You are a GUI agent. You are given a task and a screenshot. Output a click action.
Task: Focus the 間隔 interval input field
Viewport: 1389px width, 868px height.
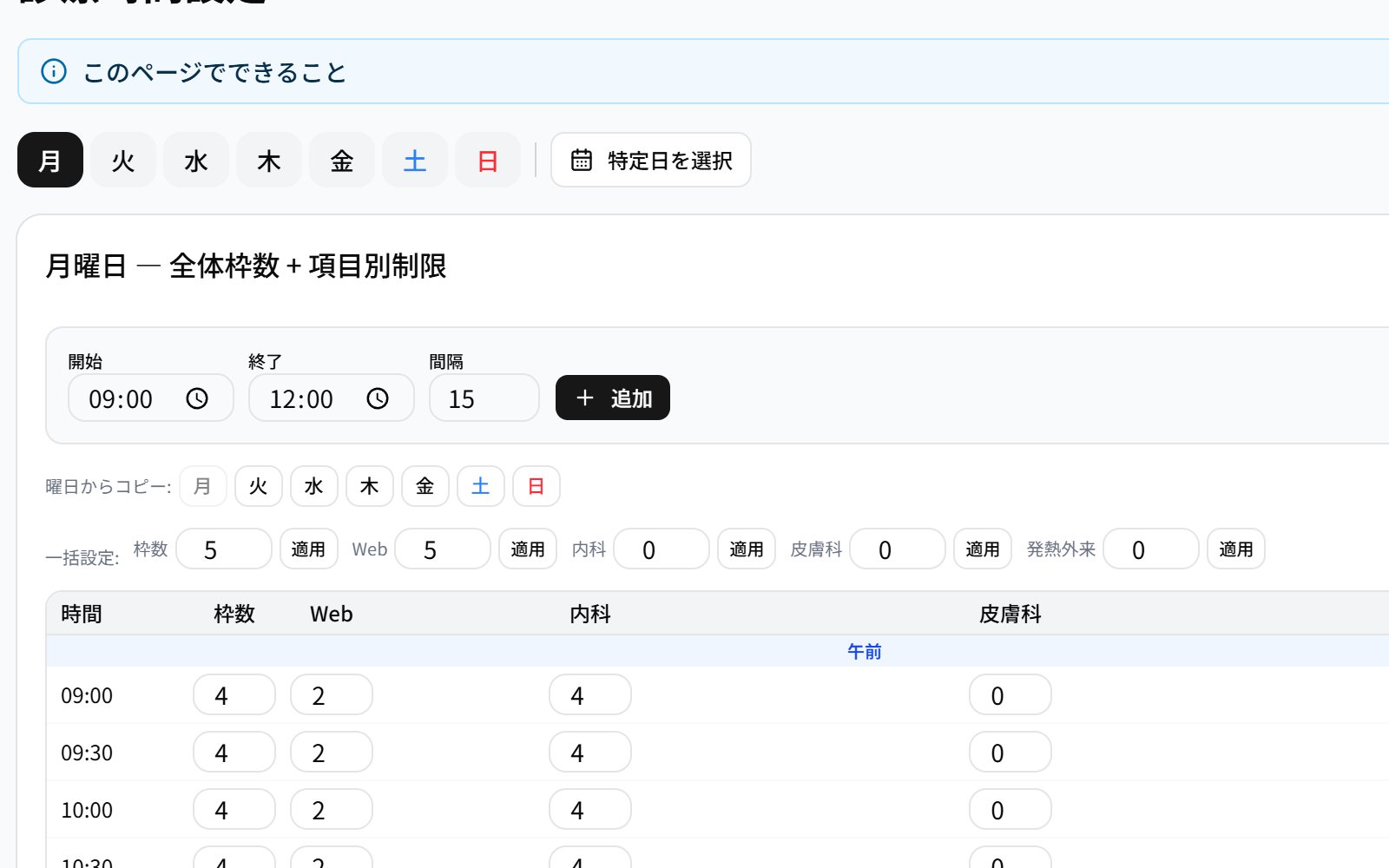click(x=484, y=398)
